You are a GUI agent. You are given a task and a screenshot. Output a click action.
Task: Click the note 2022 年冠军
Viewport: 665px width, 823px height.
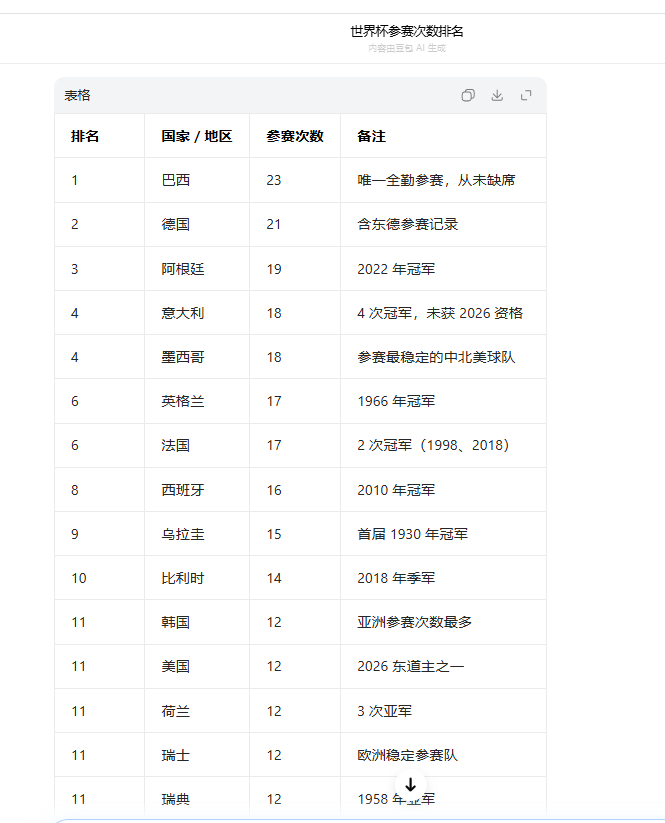(x=396, y=269)
